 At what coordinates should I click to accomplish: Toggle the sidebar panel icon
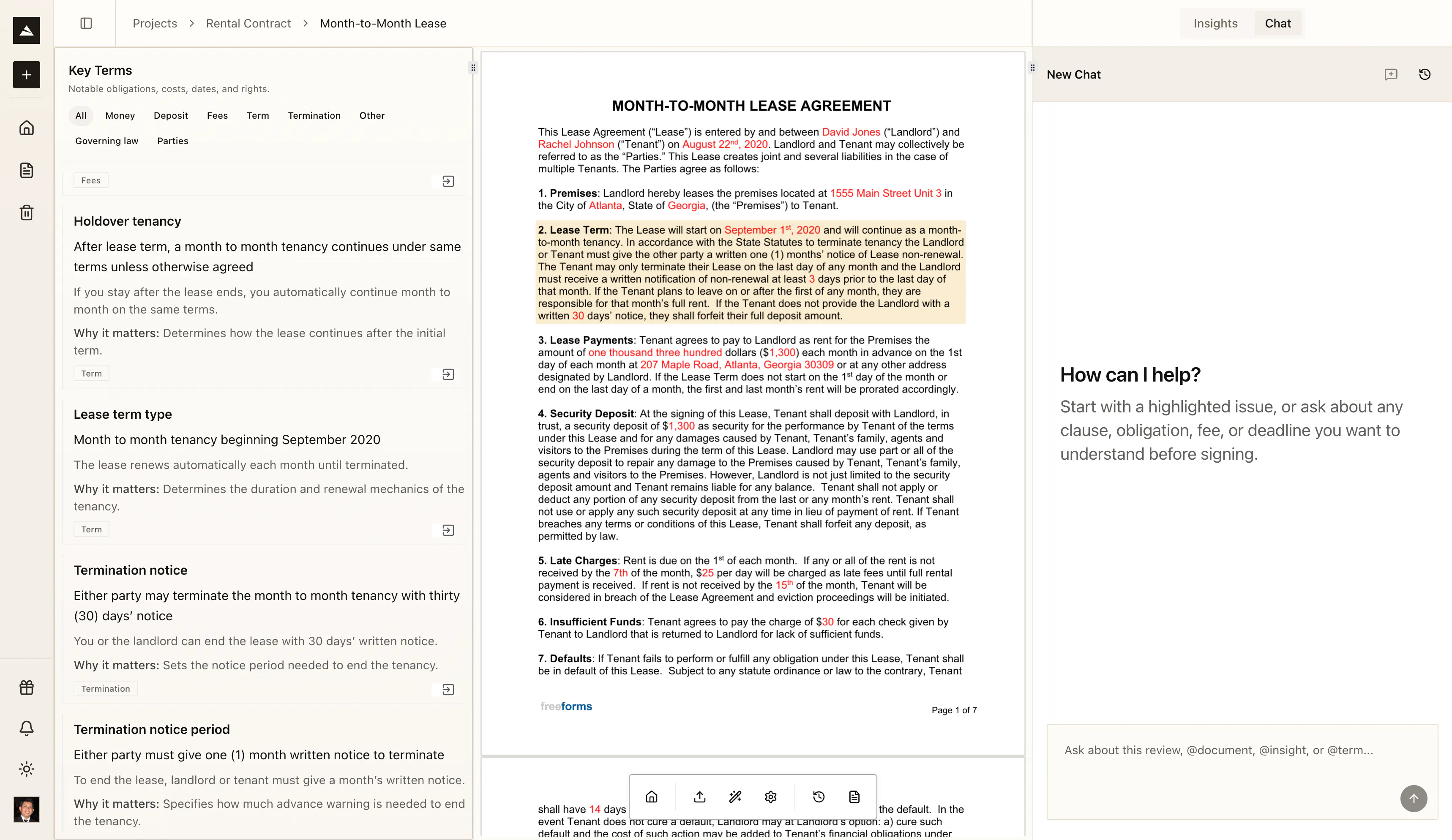tap(86, 23)
